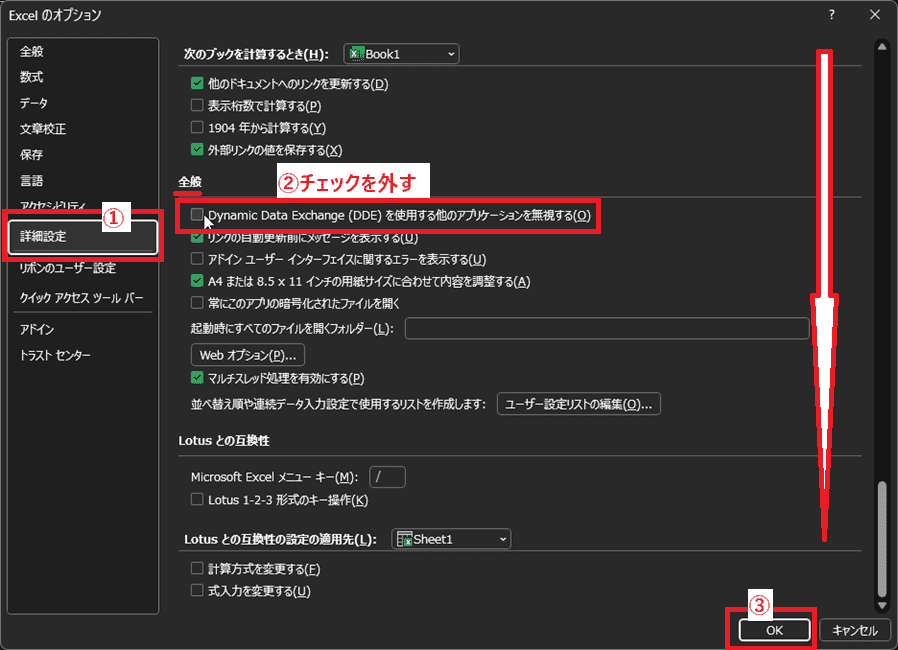Uncheck the Dynamic Data Exchange (DDE) checkbox

(x=197, y=215)
